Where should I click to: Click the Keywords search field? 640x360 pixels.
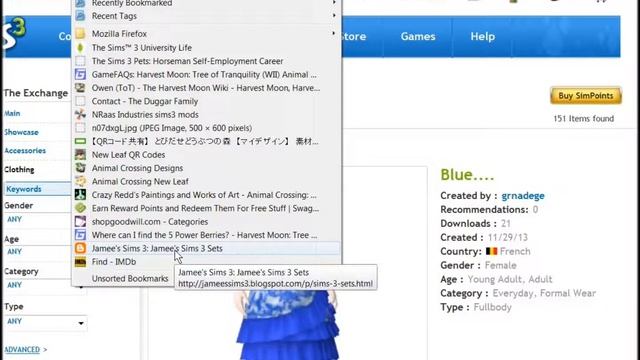point(38,189)
